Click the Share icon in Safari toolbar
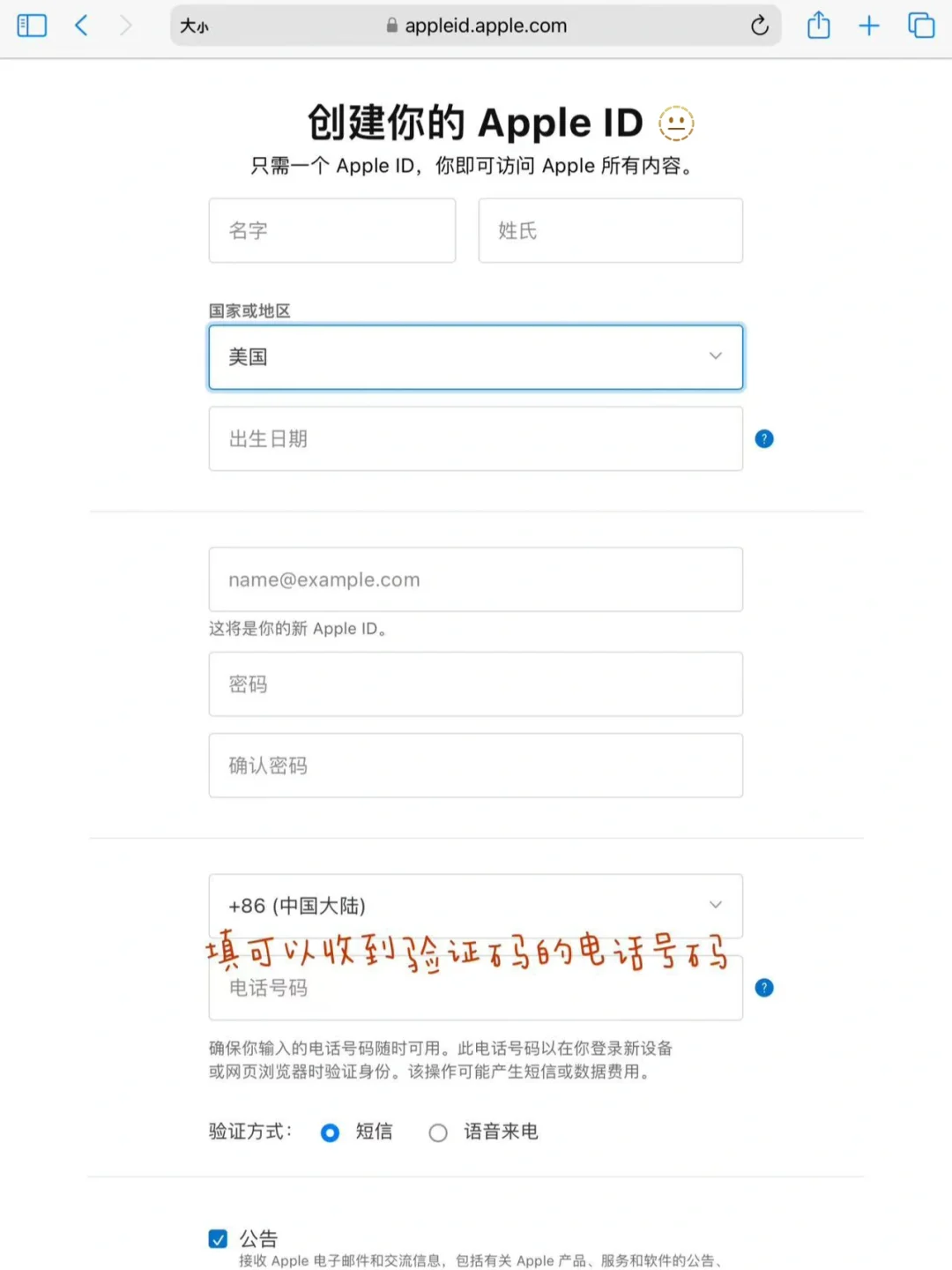 click(818, 26)
